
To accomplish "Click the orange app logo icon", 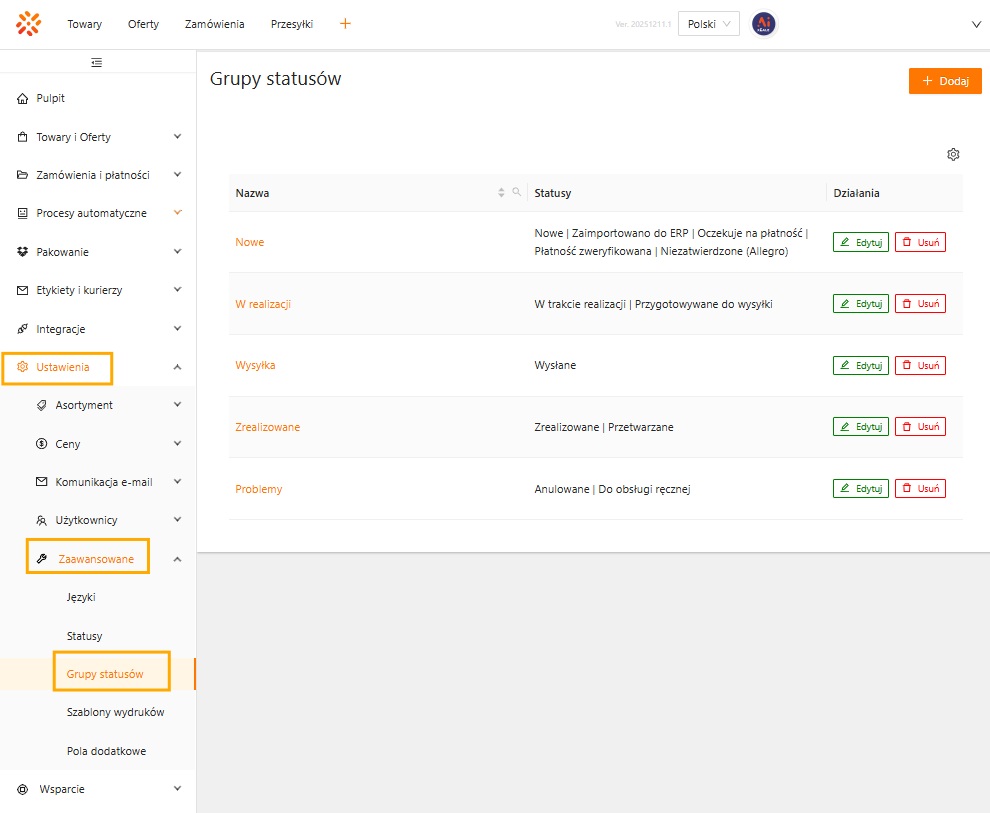I will click(29, 24).
